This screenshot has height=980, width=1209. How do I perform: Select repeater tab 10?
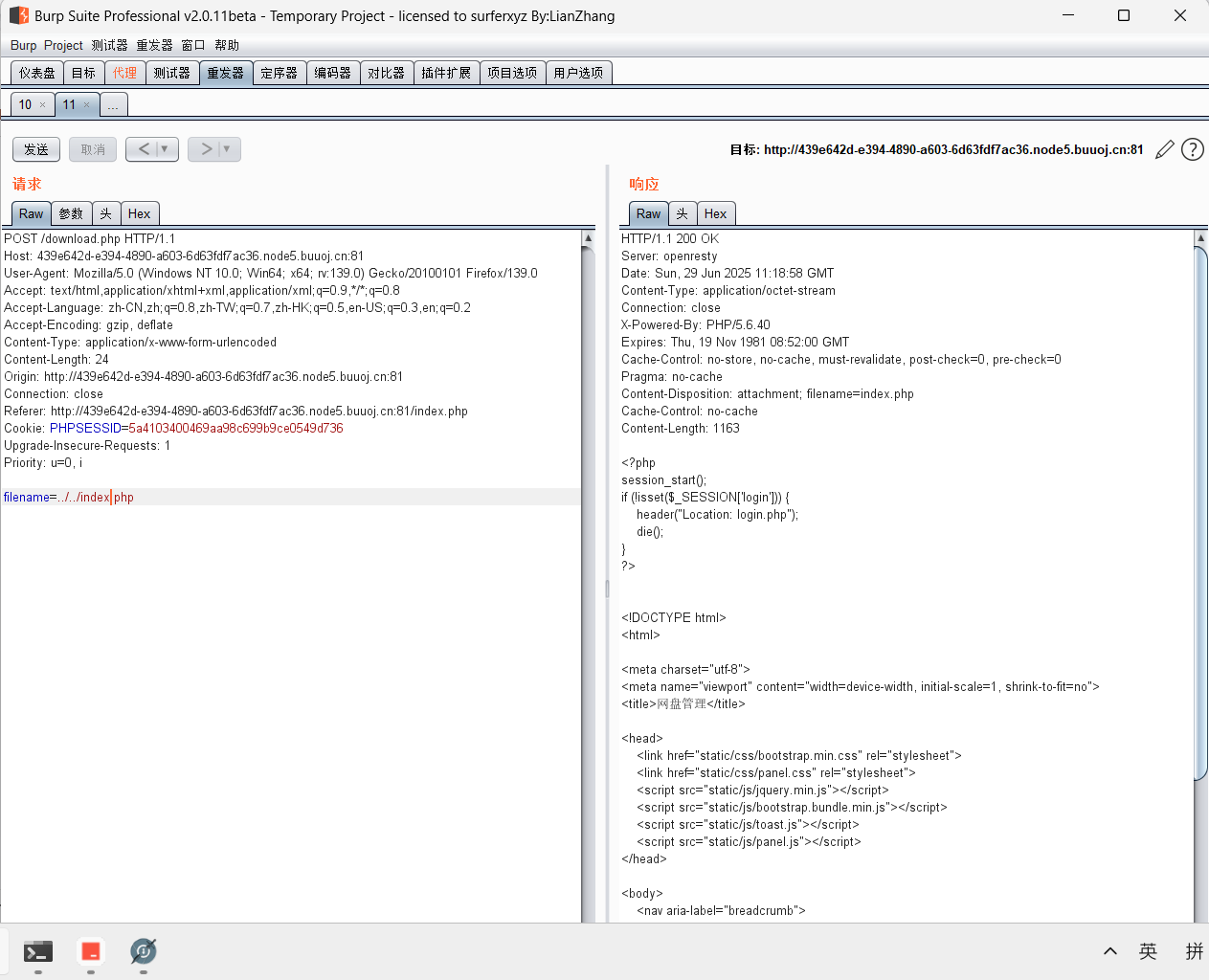click(25, 105)
